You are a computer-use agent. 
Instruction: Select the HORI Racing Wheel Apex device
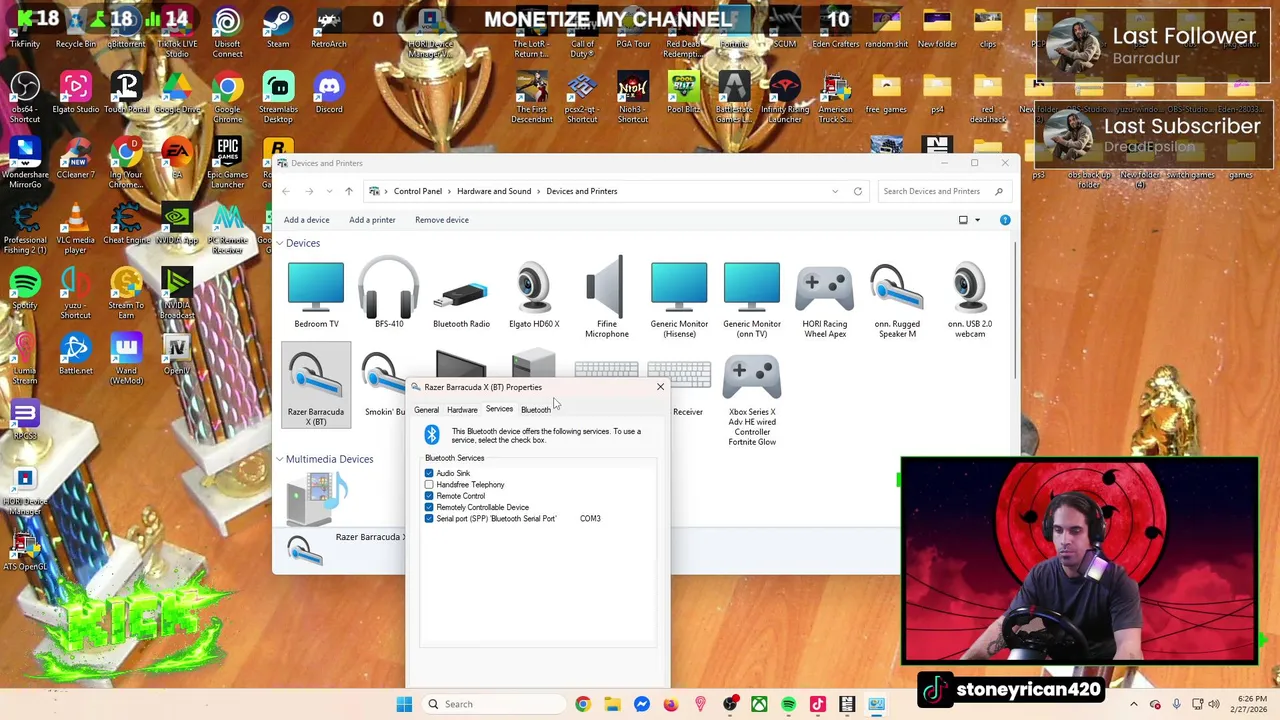click(x=825, y=302)
